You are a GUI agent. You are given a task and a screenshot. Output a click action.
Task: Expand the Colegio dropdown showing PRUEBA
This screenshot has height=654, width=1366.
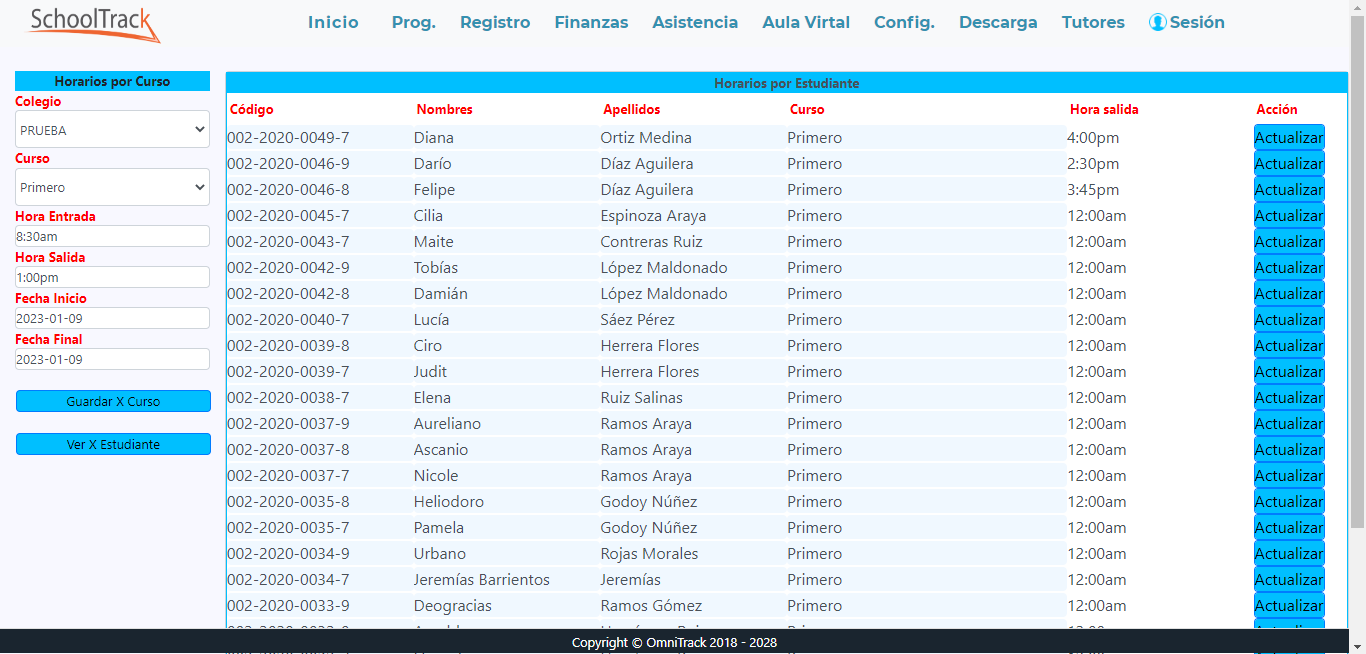coord(112,129)
